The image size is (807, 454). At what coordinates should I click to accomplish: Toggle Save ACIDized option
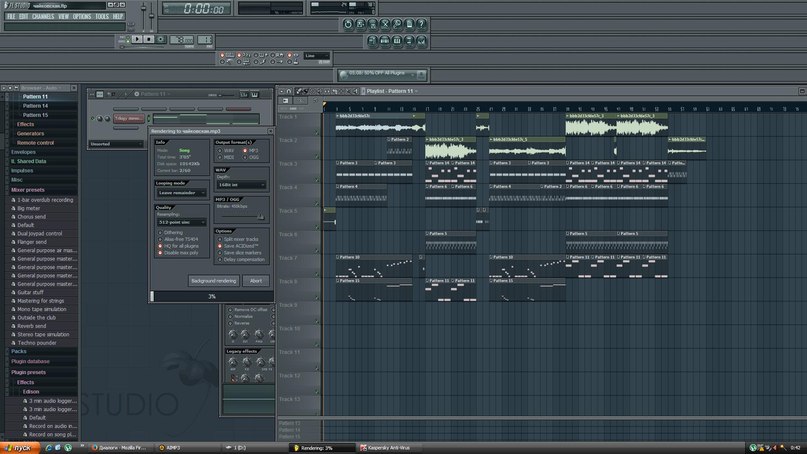coord(238,246)
